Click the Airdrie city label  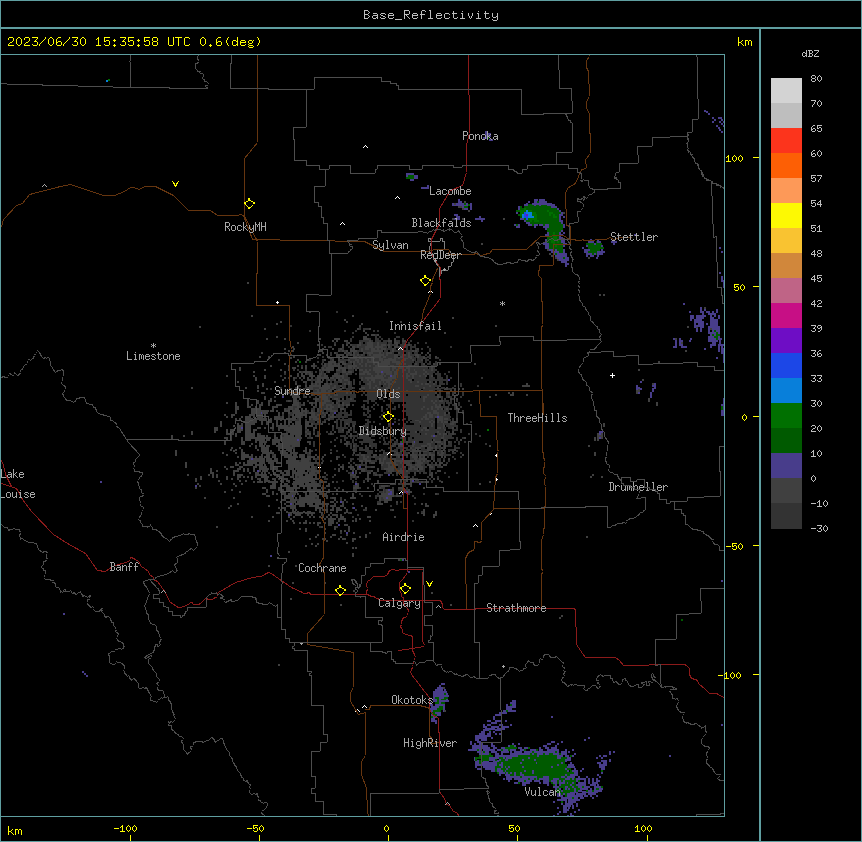(403, 537)
